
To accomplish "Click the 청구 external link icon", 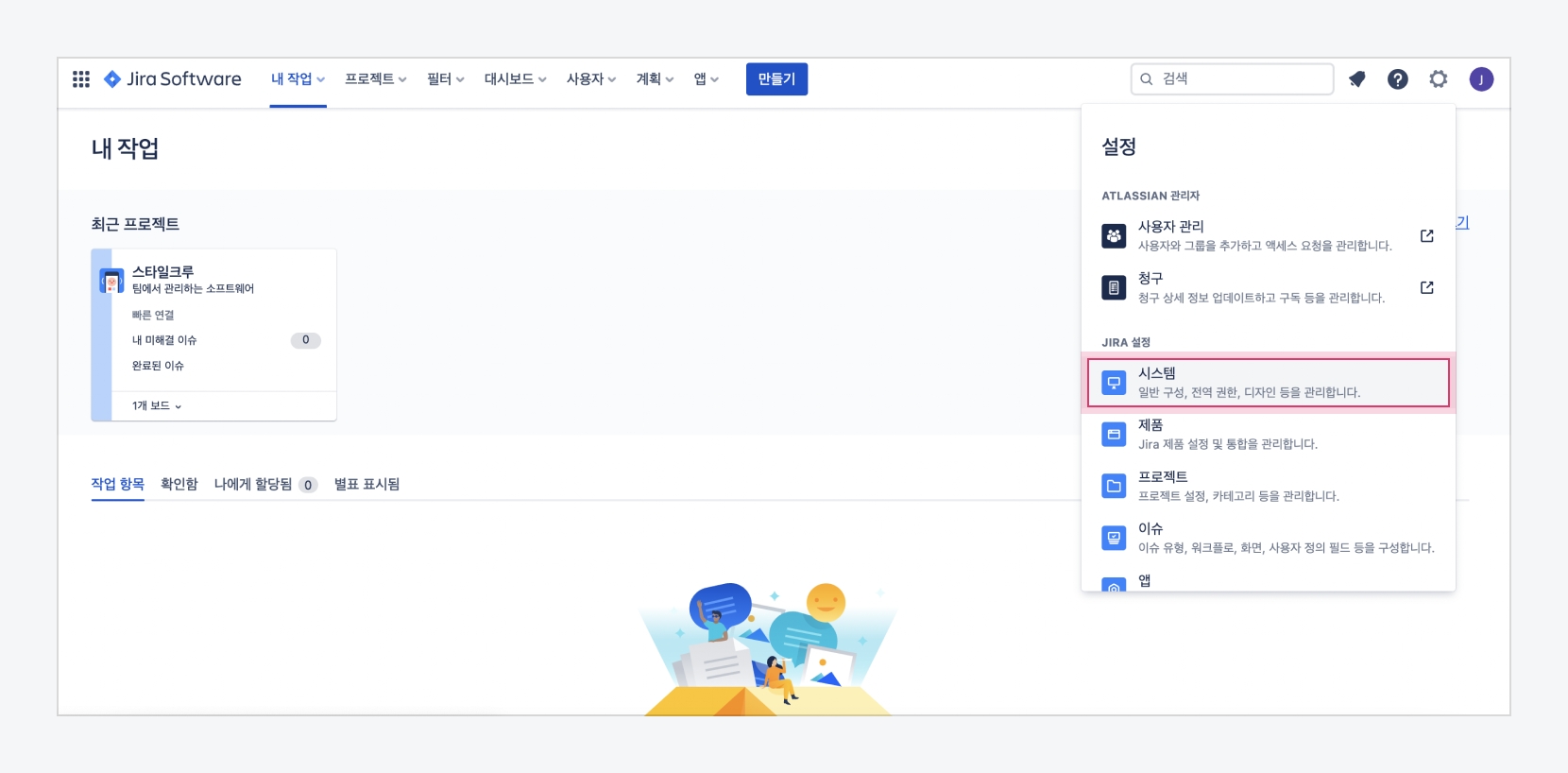I will (1426, 287).
